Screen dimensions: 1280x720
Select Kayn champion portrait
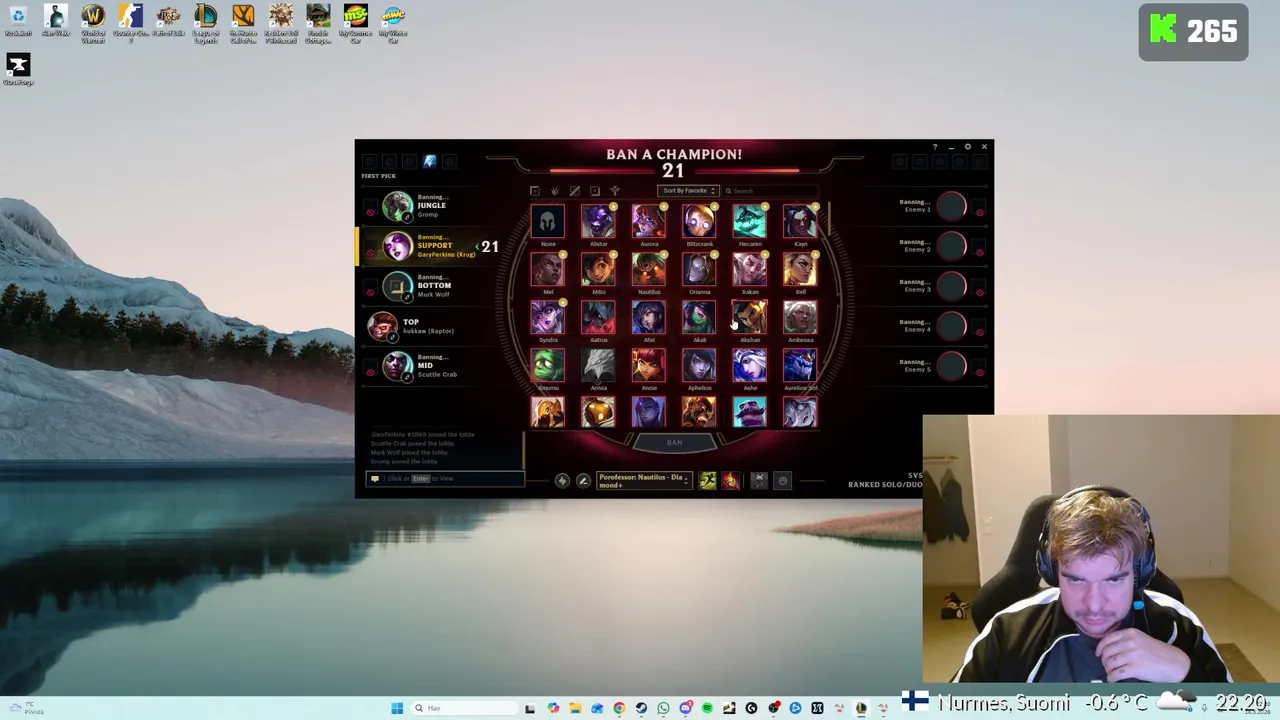tap(800, 221)
